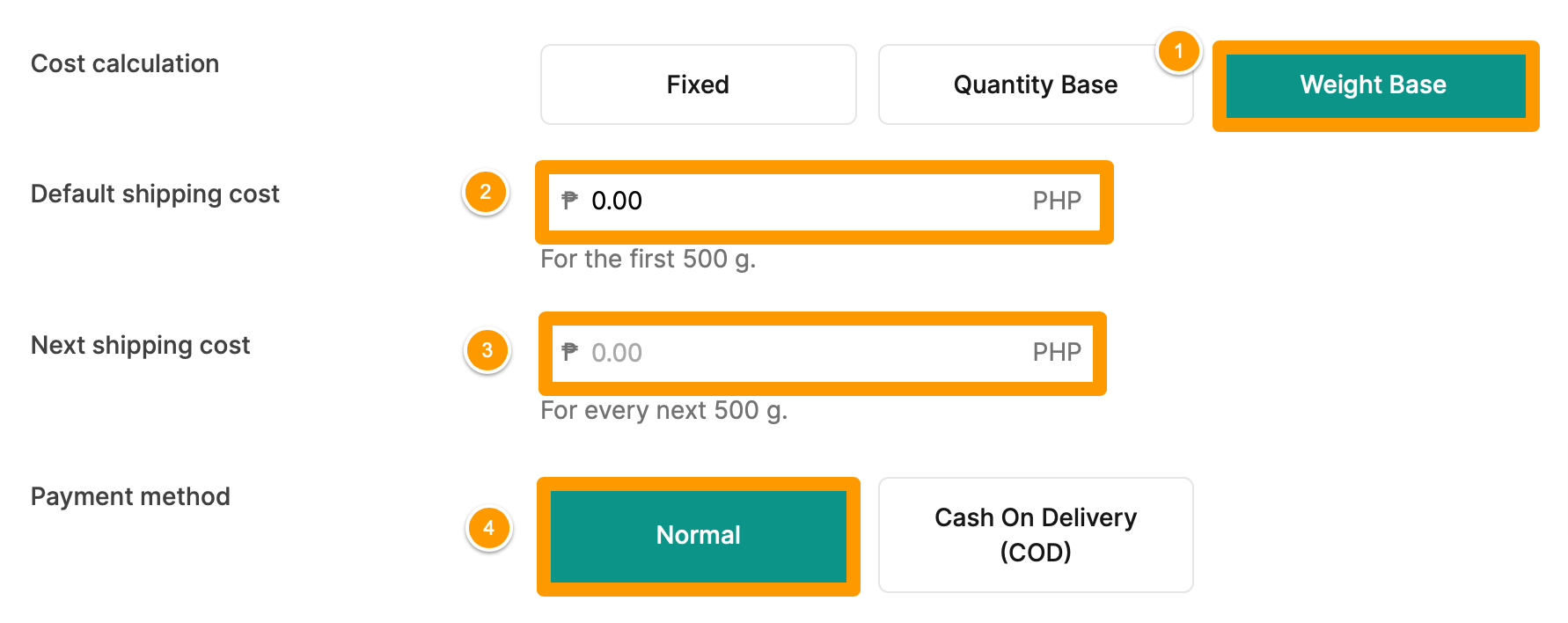Click the orange step 3 badge
The width and height of the screenshot is (1568, 623).
pos(487,351)
